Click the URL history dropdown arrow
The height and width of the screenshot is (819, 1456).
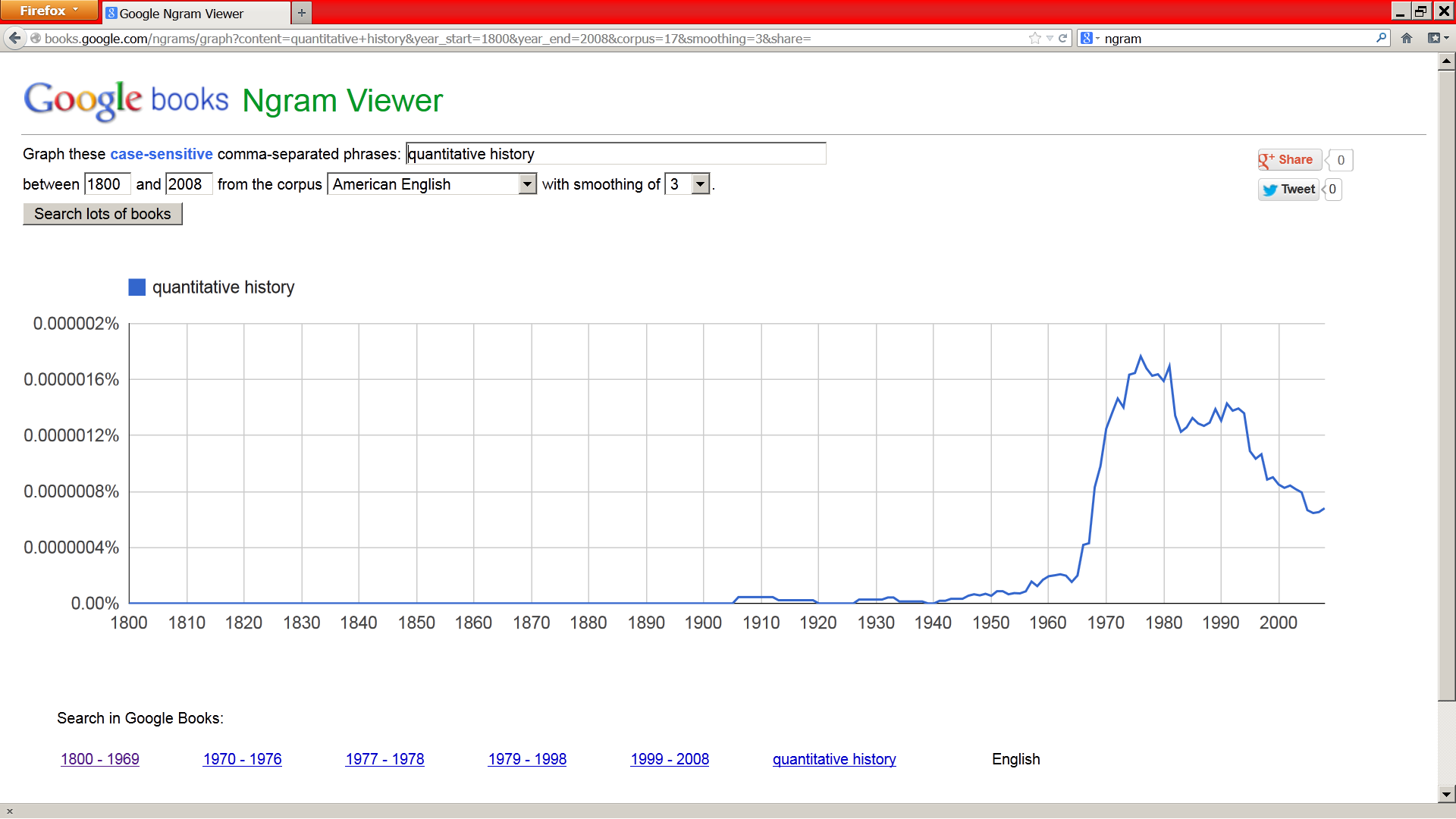(x=1050, y=38)
